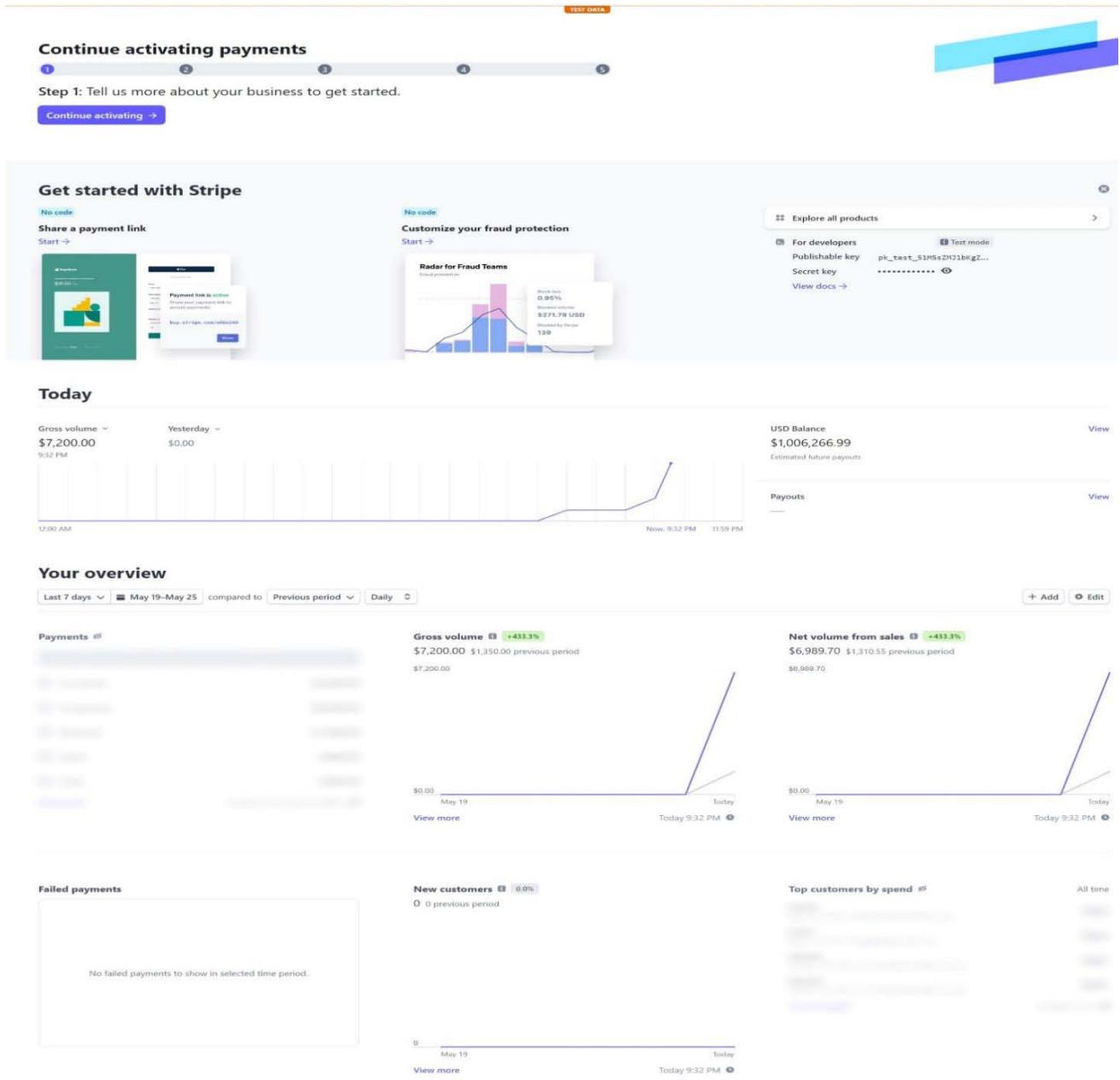Expand the Last 7 days dropdown
This screenshot has width=1120, height=1080.
click(x=73, y=597)
